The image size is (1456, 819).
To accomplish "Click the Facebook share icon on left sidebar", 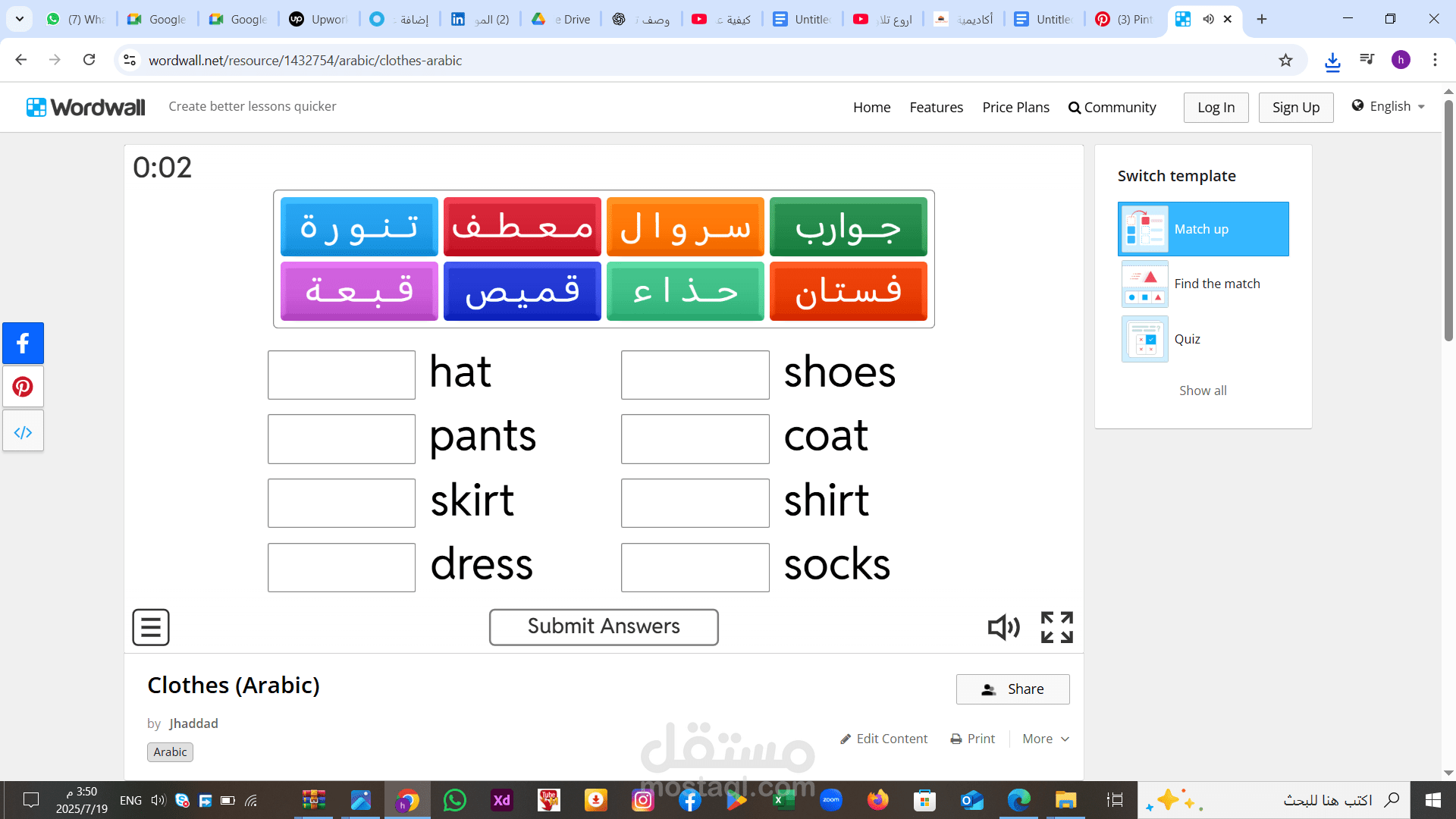I will point(23,344).
